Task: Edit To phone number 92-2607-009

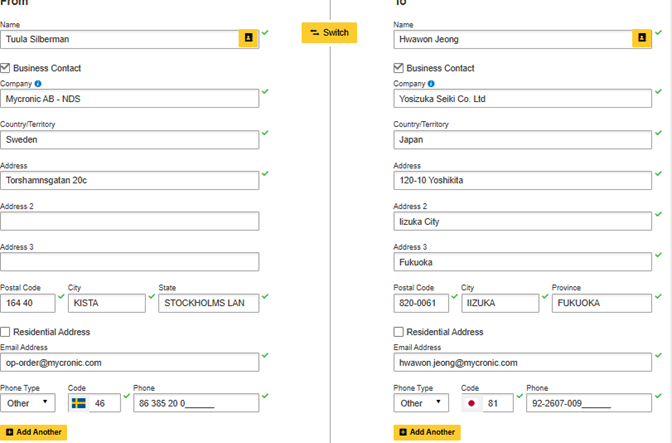Action: tap(589, 403)
